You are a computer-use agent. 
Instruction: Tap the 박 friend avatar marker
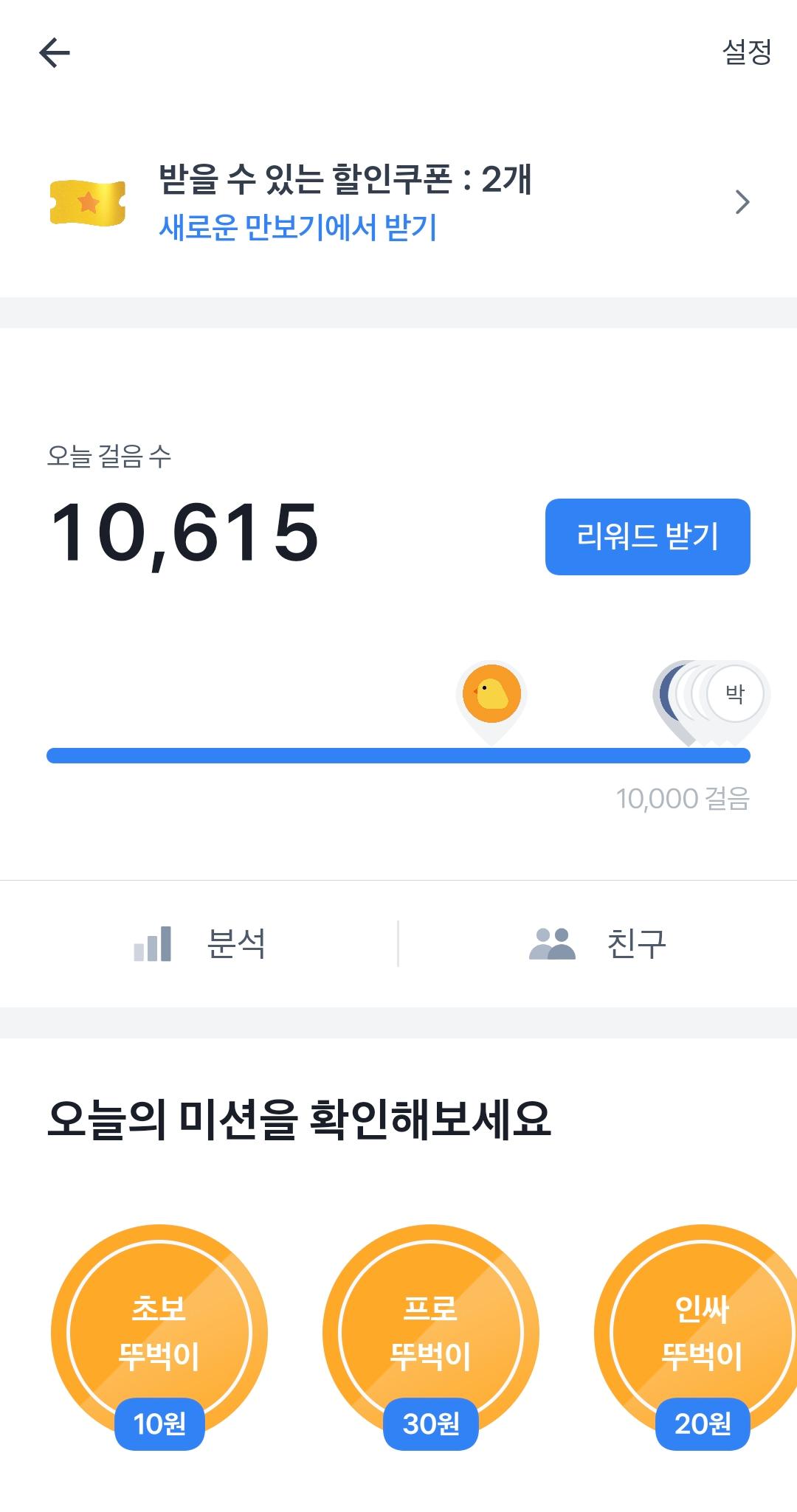(735, 694)
